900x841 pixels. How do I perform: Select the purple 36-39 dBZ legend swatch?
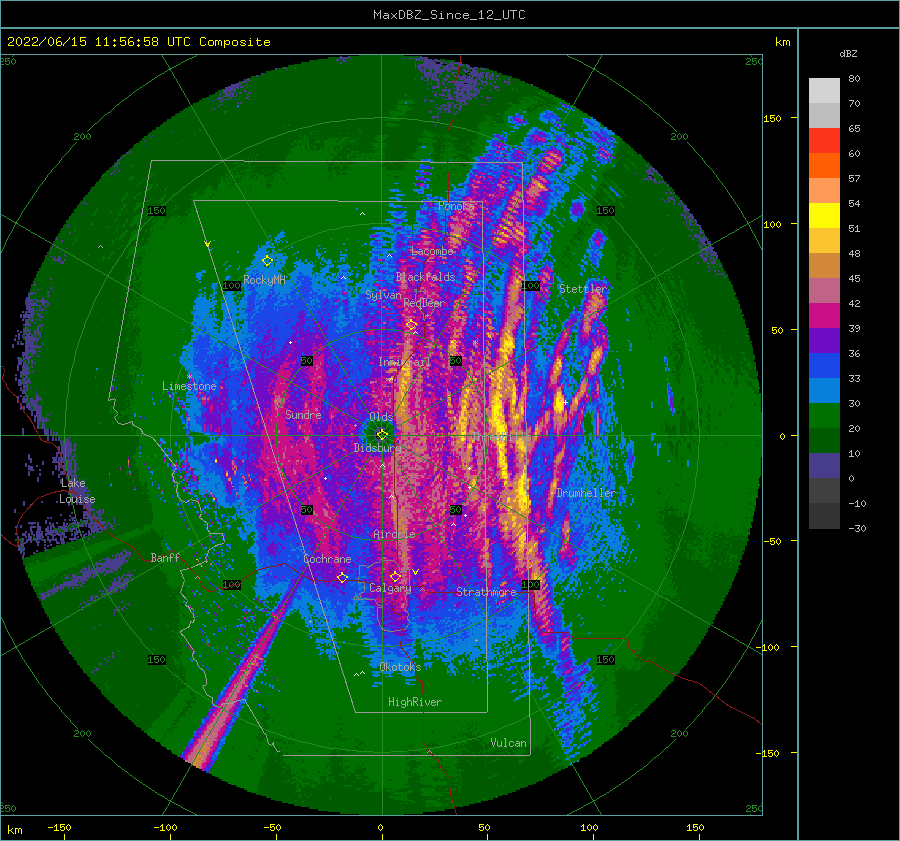(824, 340)
